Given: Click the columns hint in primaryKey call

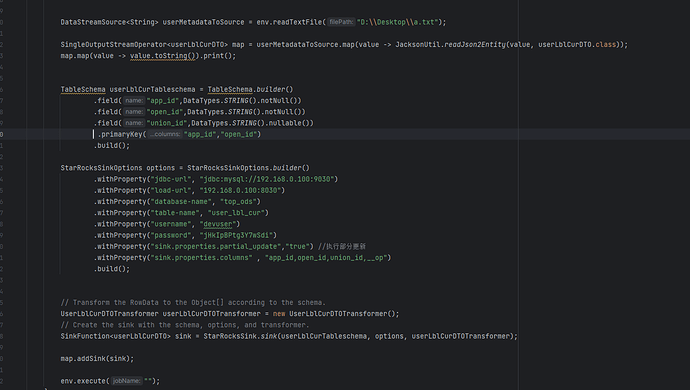Looking at the screenshot, I should click(x=165, y=134).
